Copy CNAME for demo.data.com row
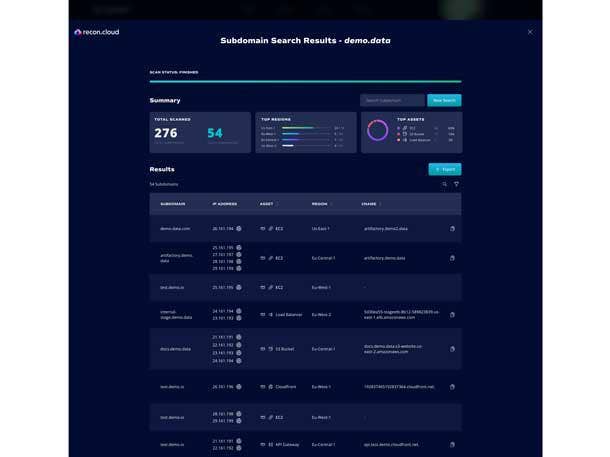Screen dimensions: 610x457 coord(452,229)
